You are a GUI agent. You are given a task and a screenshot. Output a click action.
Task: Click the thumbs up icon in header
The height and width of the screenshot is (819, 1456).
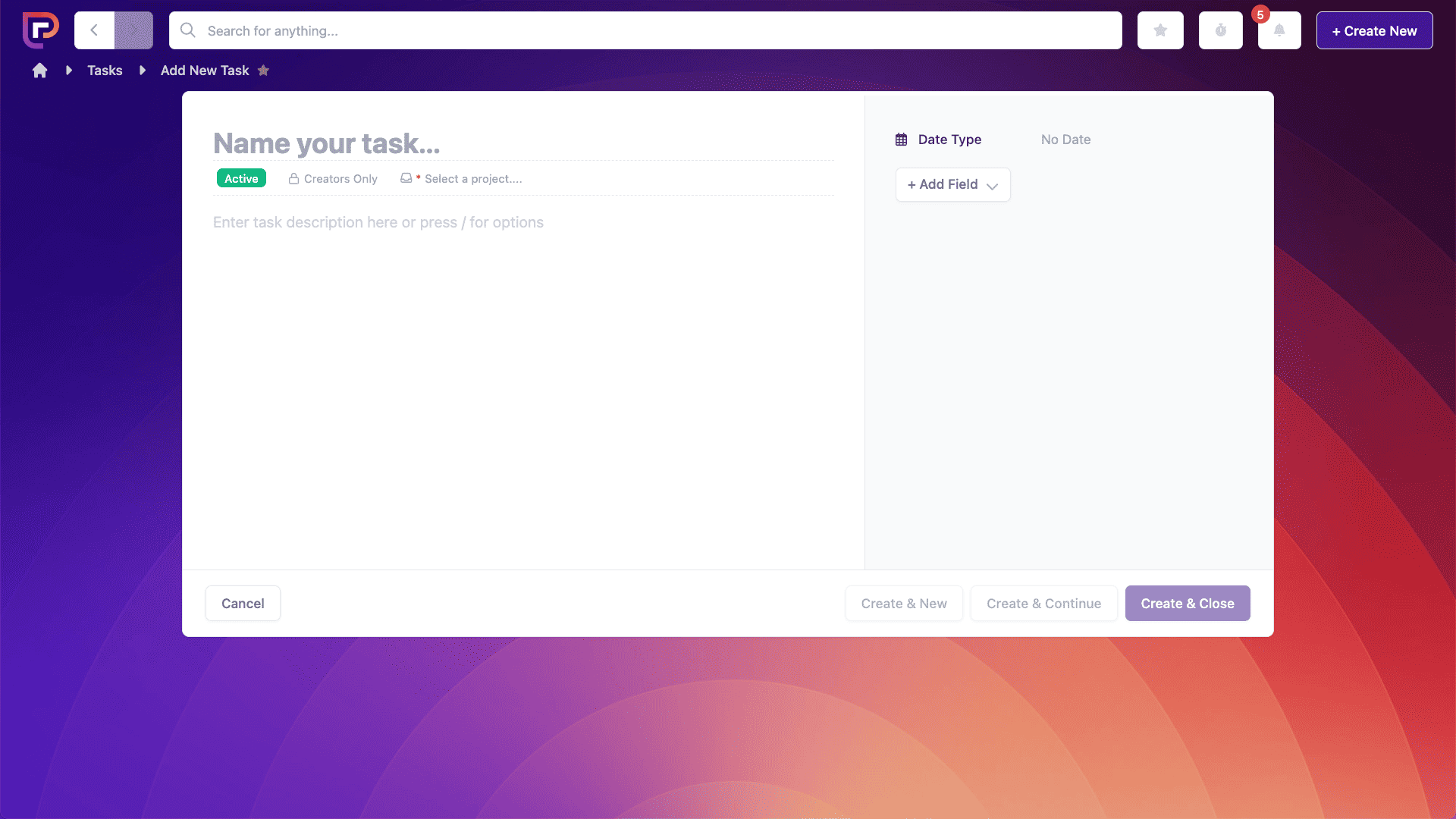1220,30
